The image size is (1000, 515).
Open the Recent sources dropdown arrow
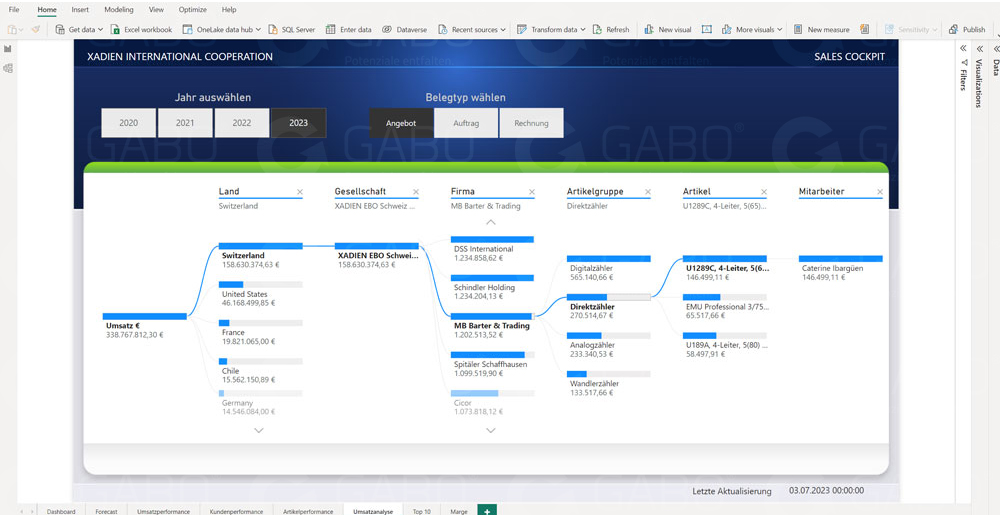(x=503, y=29)
